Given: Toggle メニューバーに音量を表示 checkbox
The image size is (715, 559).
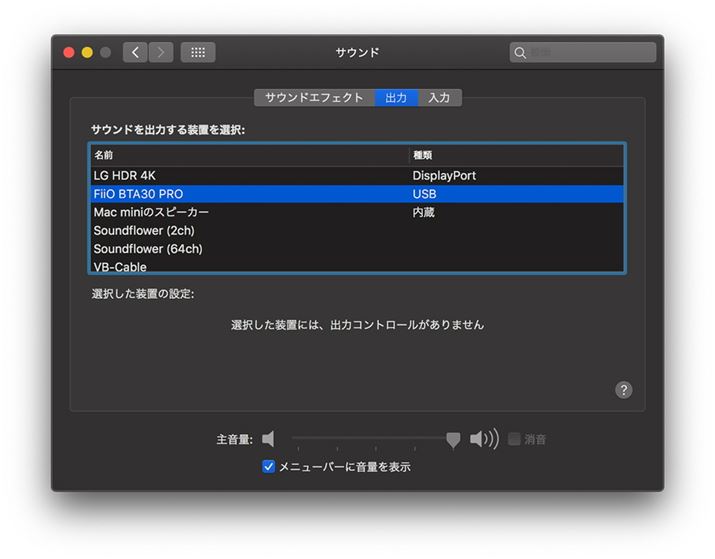Looking at the screenshot, I should [269, 466].
